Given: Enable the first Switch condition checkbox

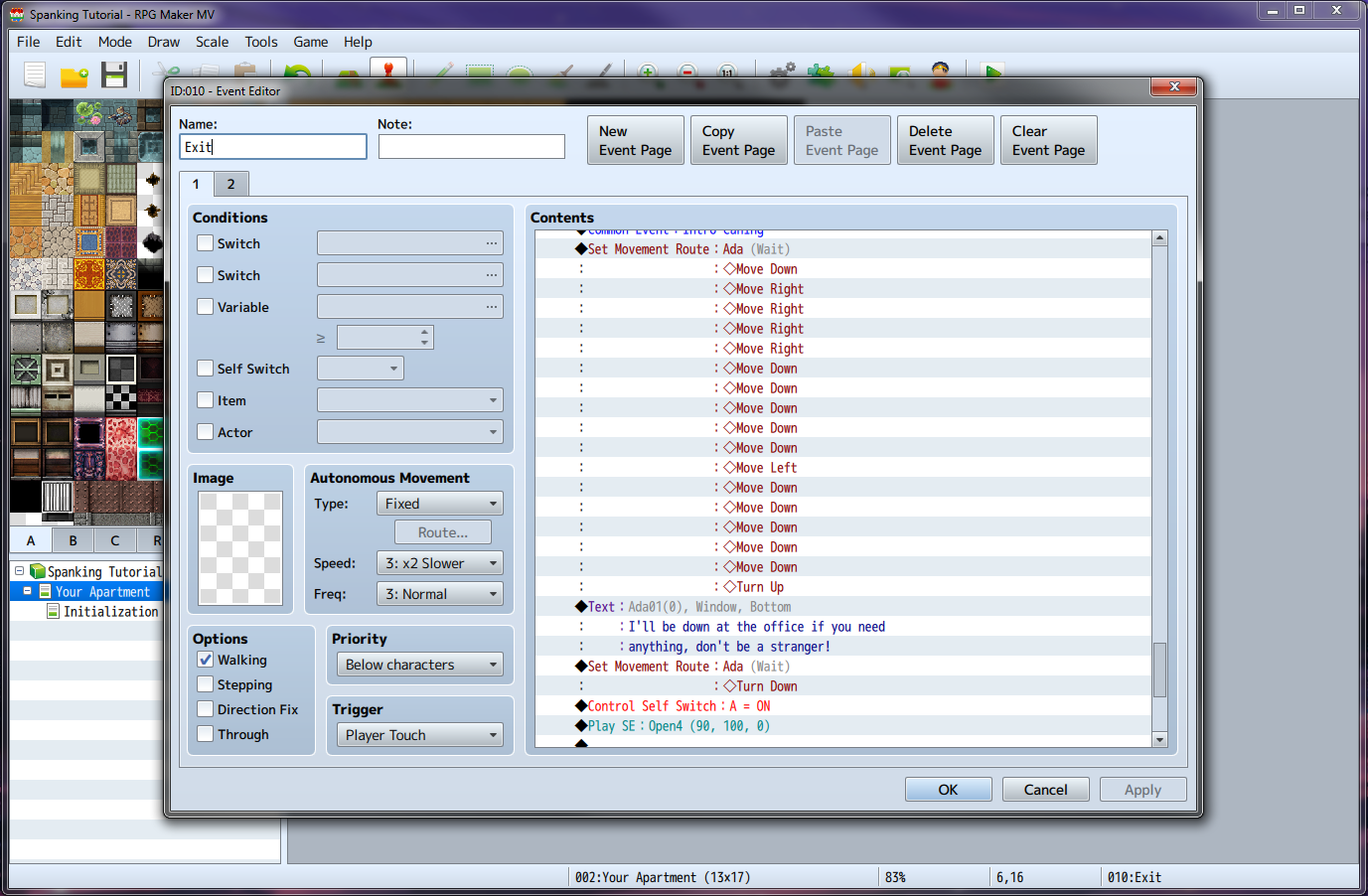Looking at the screenshot, I should pyautogui.click(x=205, y=243).
